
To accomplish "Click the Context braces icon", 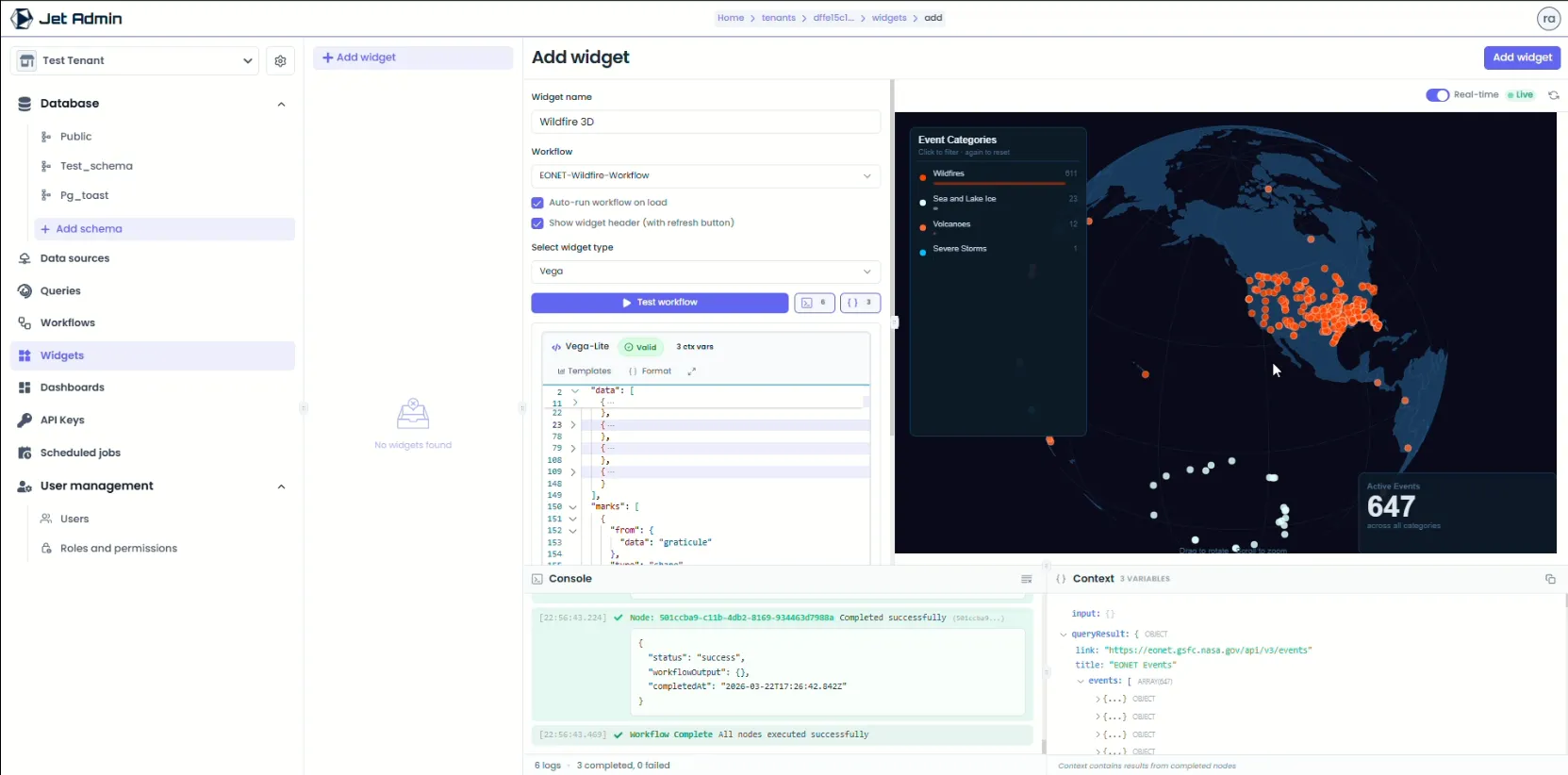I will click(1061, 579).
